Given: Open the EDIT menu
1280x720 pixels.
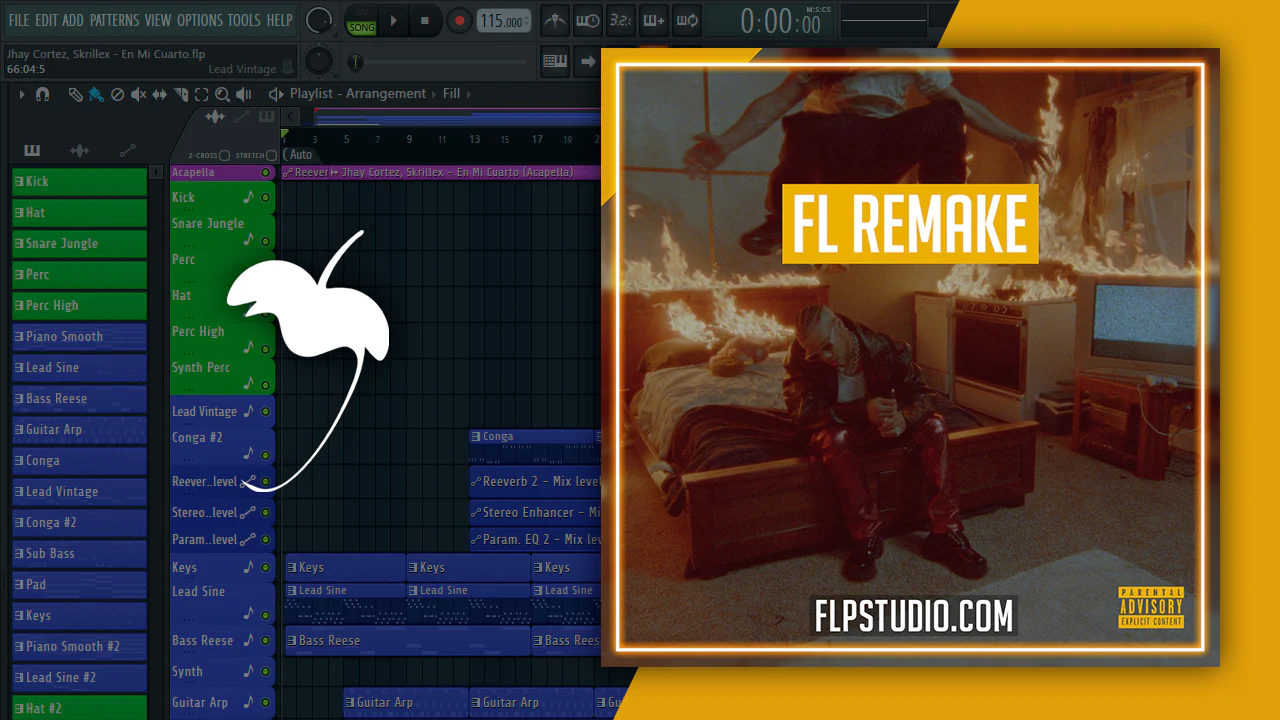Looking at the screenshot, I should [46, 20].
